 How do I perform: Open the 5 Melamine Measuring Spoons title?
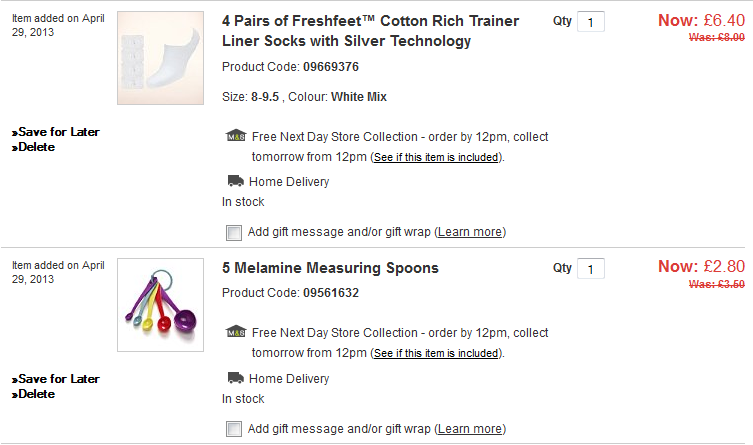pyautogui.click(x=330, y=268)
